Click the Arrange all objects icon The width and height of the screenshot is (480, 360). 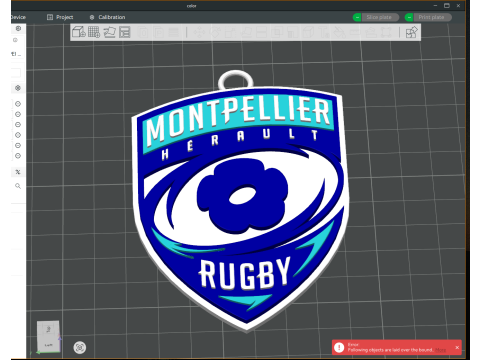(125, 32)
